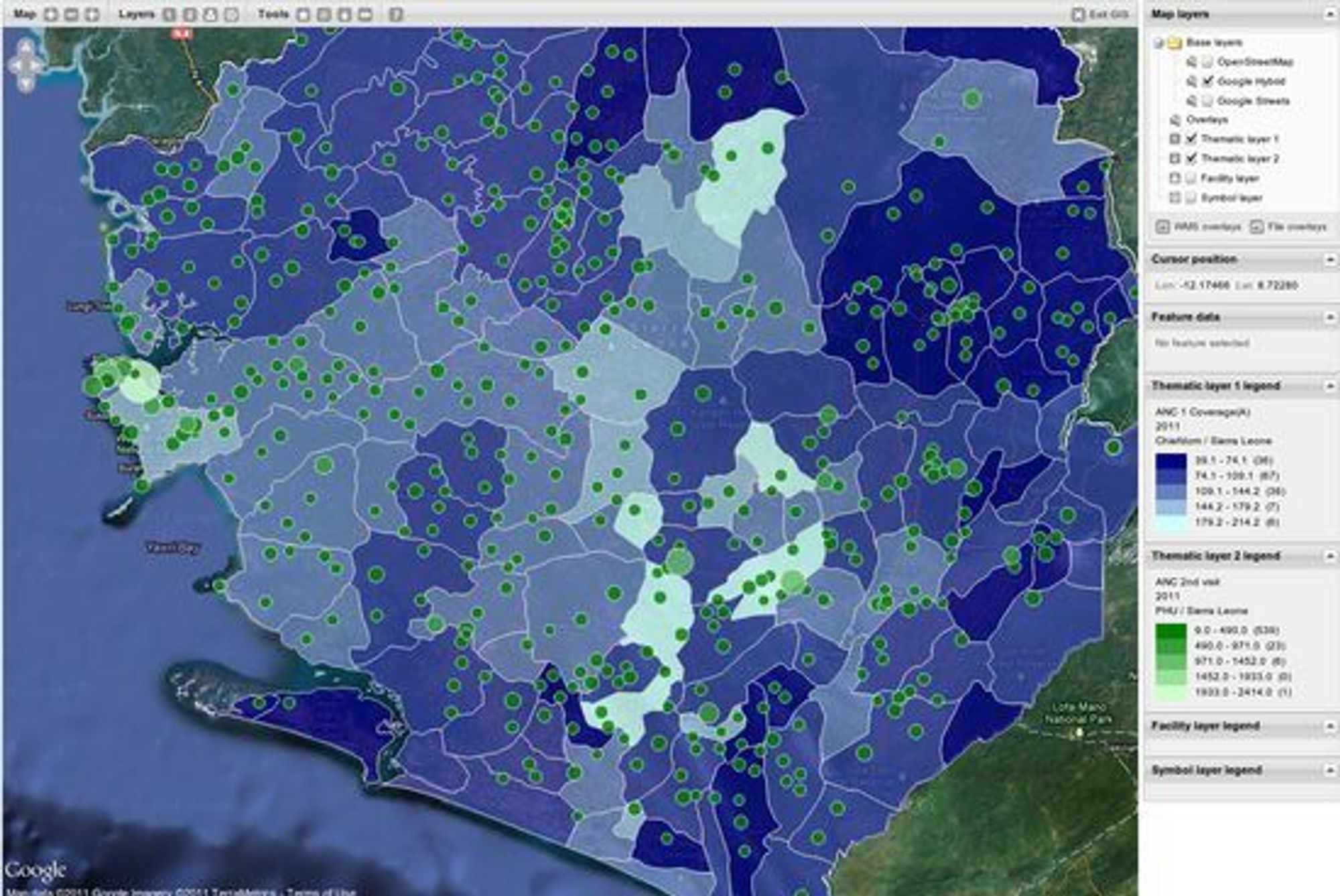
Task: Open help with the question mark toolbar icon
Action: point(396,14)
